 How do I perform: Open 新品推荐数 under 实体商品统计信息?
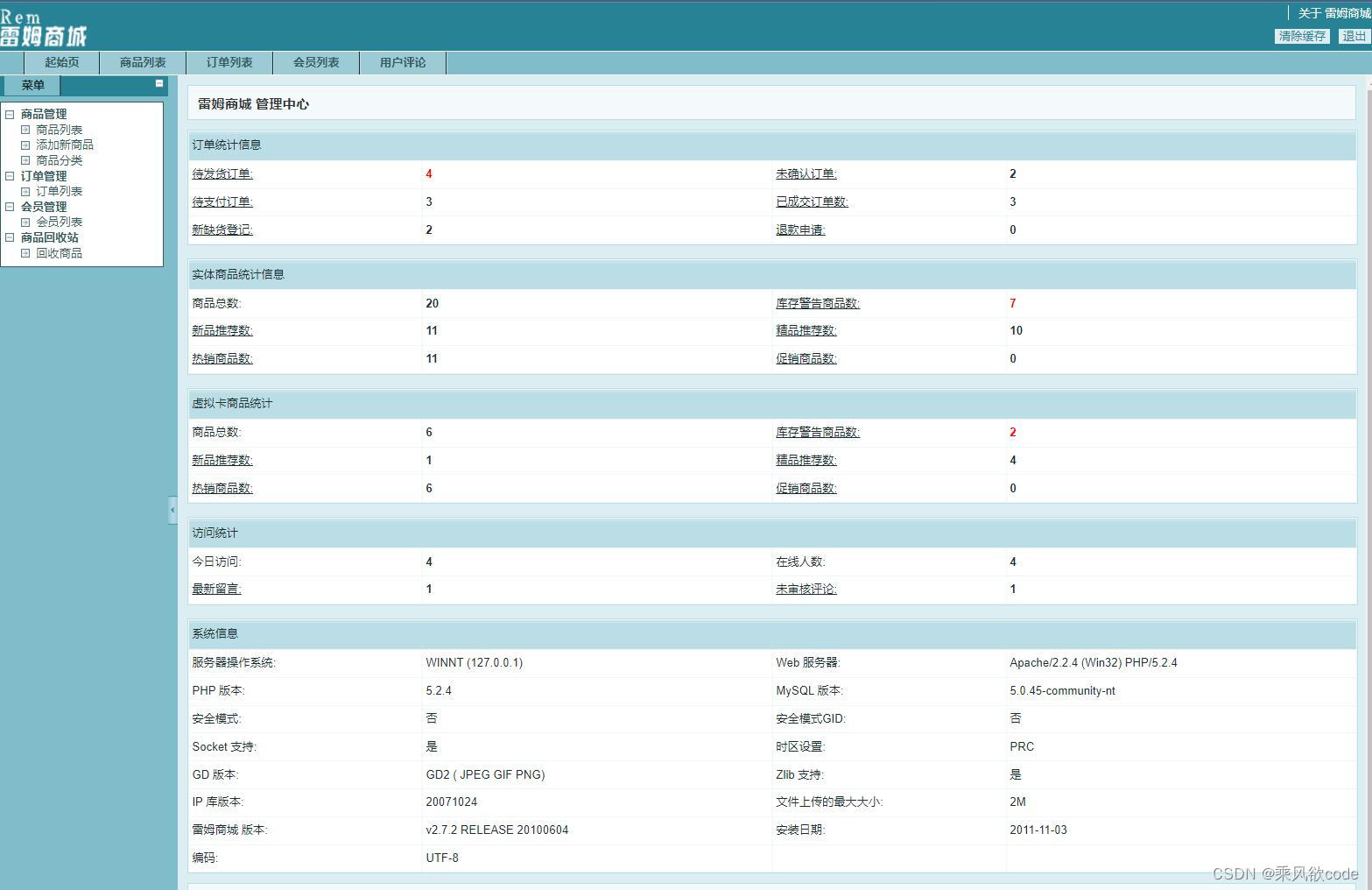coord(222,330)
